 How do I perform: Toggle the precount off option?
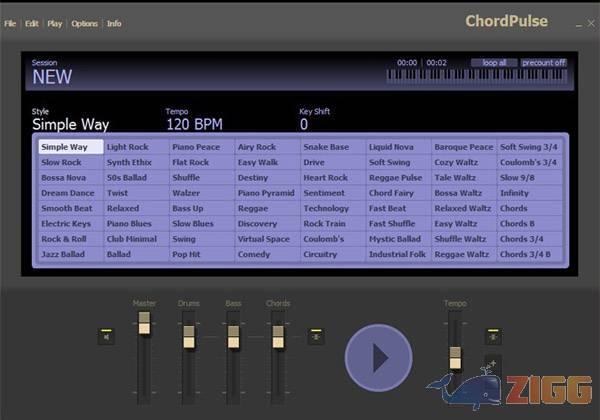543,62
